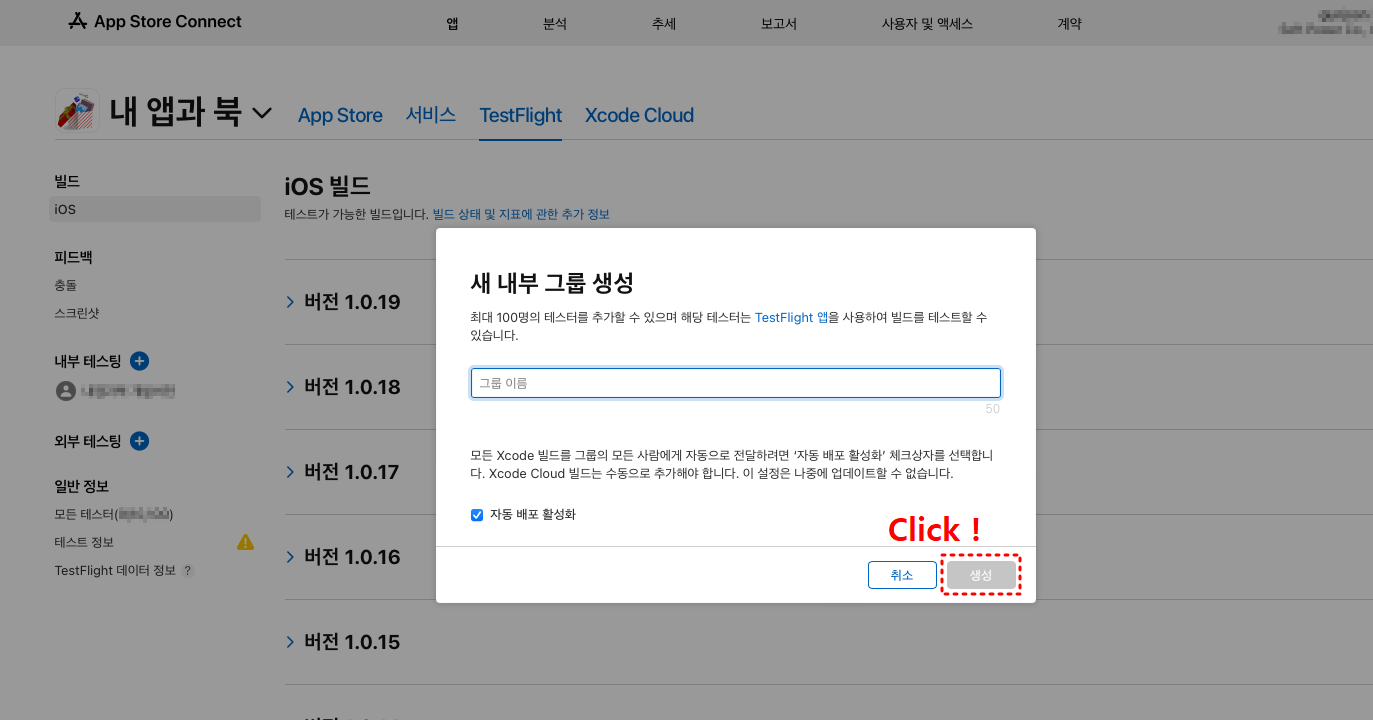Click the internal tester group avatar icon
The image size is (1373, 720).
tap(66, 391)
